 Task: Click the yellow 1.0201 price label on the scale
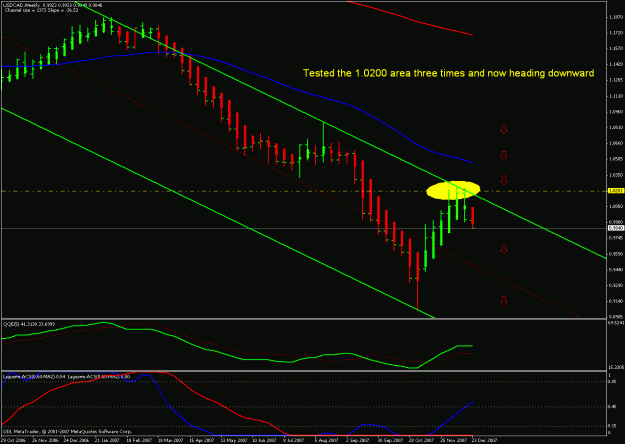pos(616,191)
